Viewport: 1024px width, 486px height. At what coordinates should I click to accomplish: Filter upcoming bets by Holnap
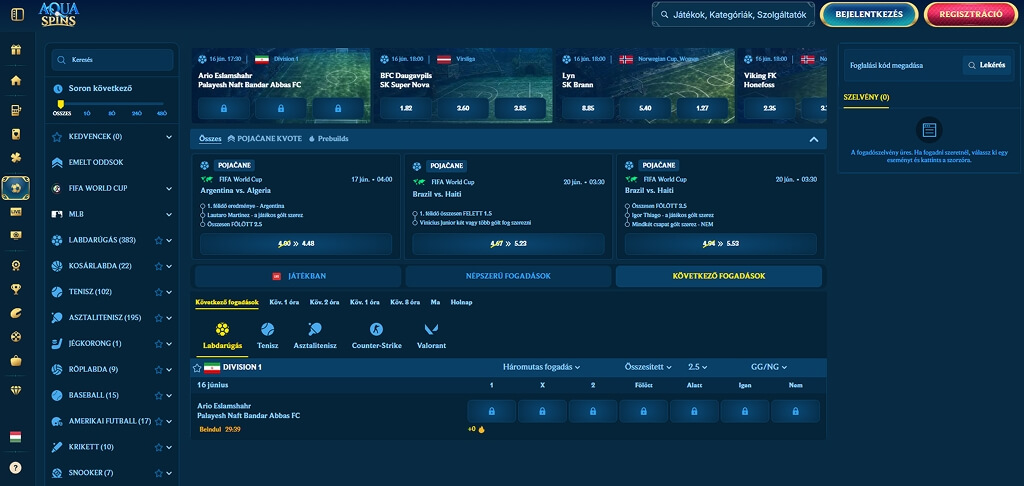tap(461, 302)
